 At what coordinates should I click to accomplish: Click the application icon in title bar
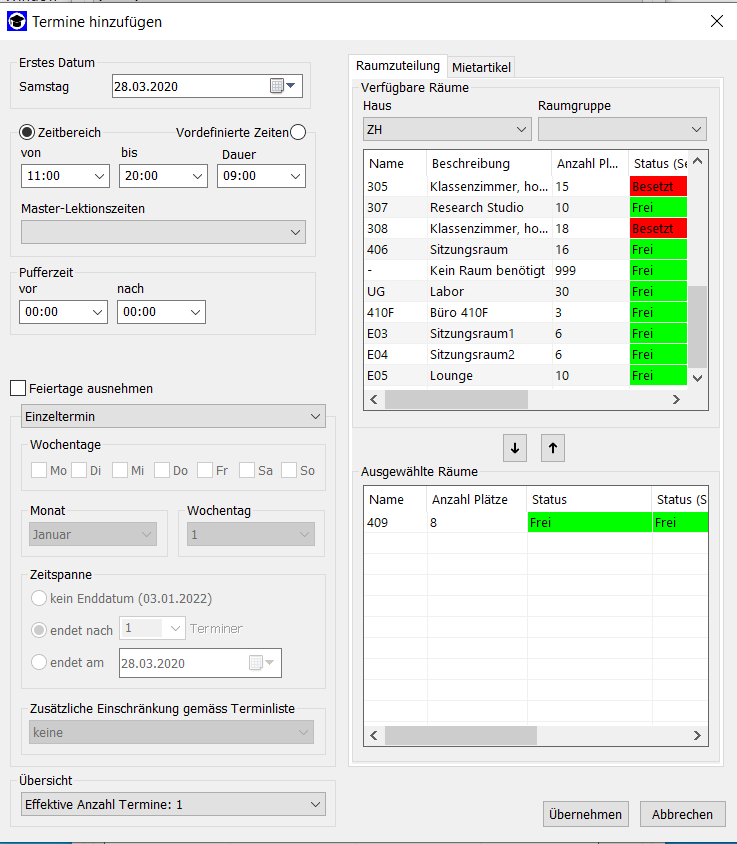click(17, 21)
